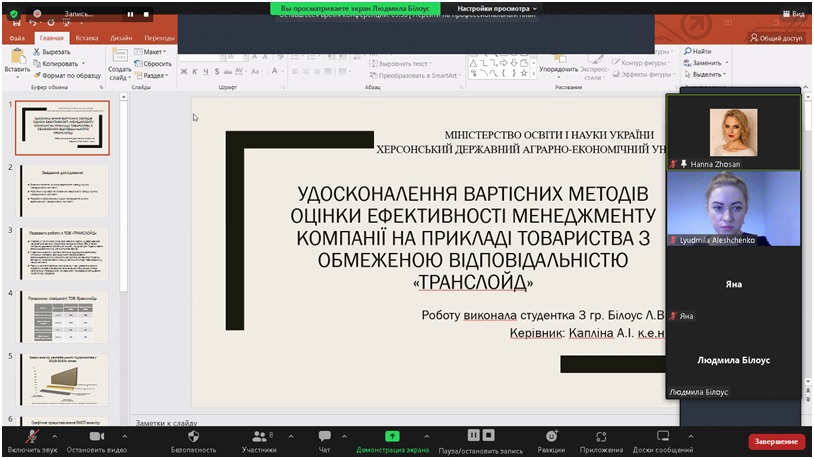Click PowerPoint save icon in quick access
The height and width of the screenshot is (459, 814).
pyautogui.click(x=17, y=23)
